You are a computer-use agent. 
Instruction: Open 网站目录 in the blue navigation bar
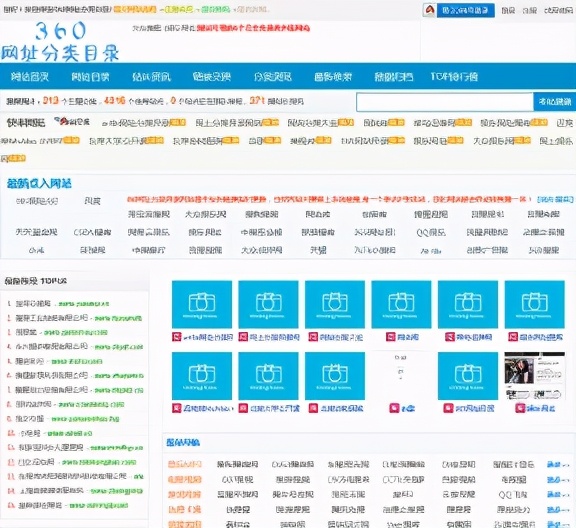[x=90, y=76]
